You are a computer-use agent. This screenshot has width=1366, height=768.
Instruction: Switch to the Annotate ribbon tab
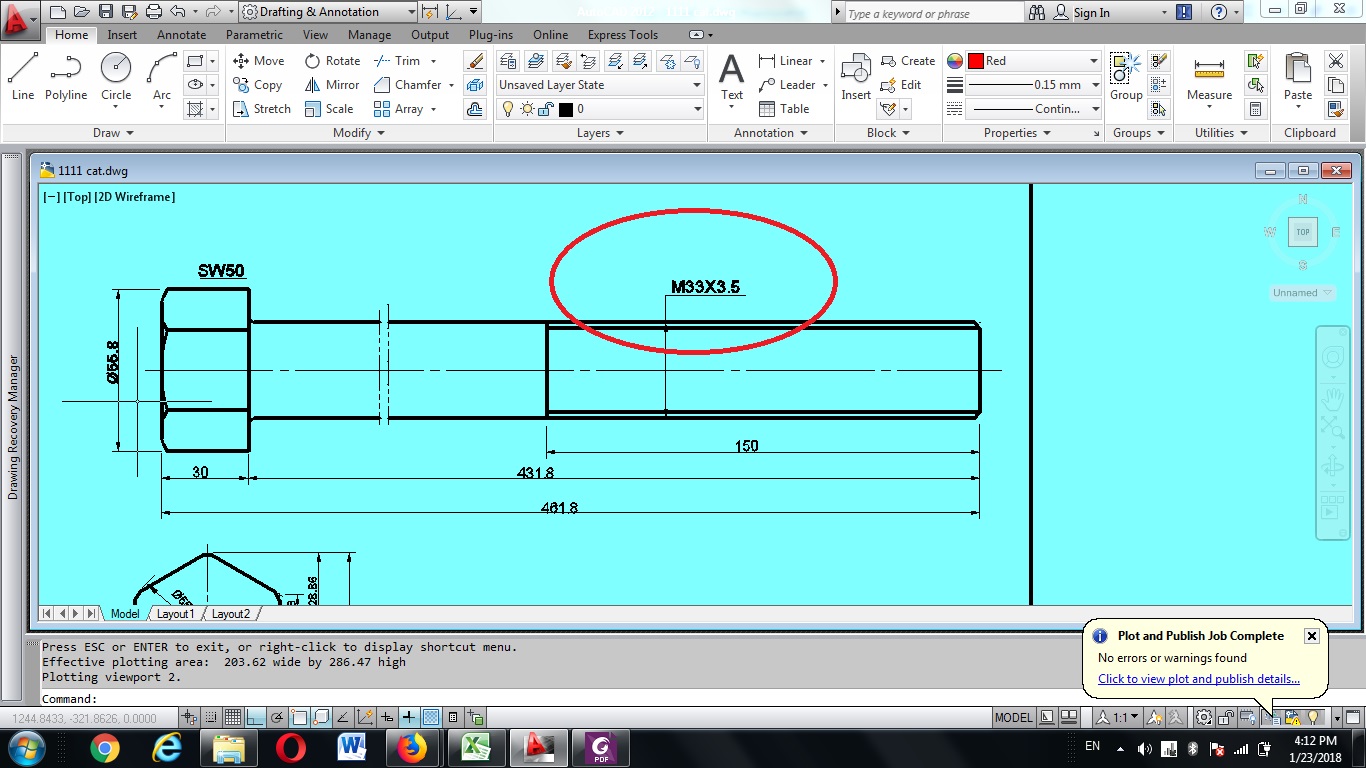(181, 35)
